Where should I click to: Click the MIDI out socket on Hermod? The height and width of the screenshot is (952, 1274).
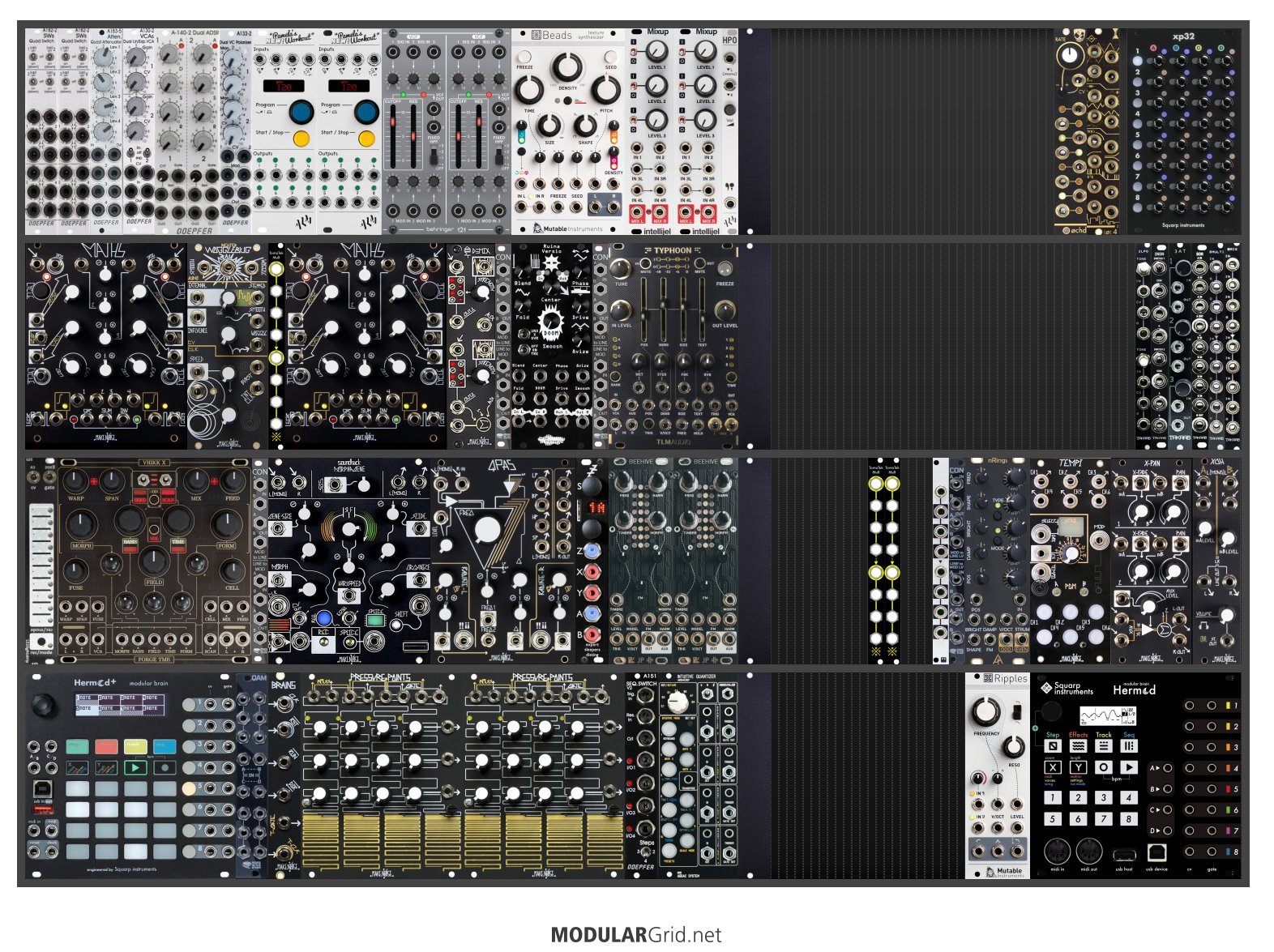(1089, 852)
